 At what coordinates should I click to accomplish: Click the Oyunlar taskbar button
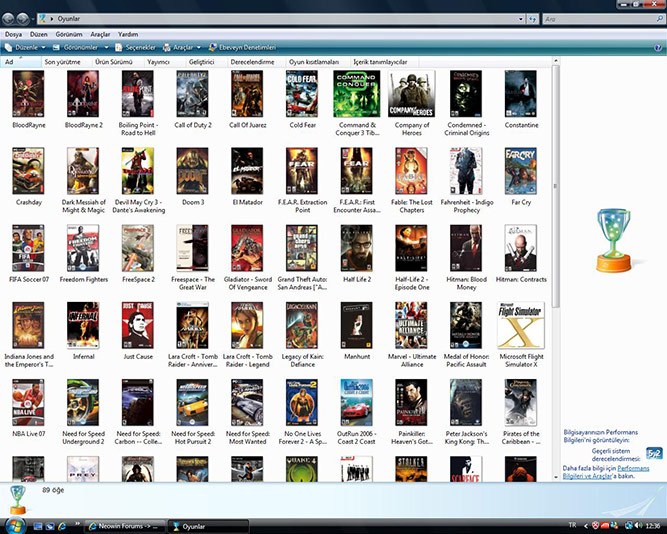point(208,526)
